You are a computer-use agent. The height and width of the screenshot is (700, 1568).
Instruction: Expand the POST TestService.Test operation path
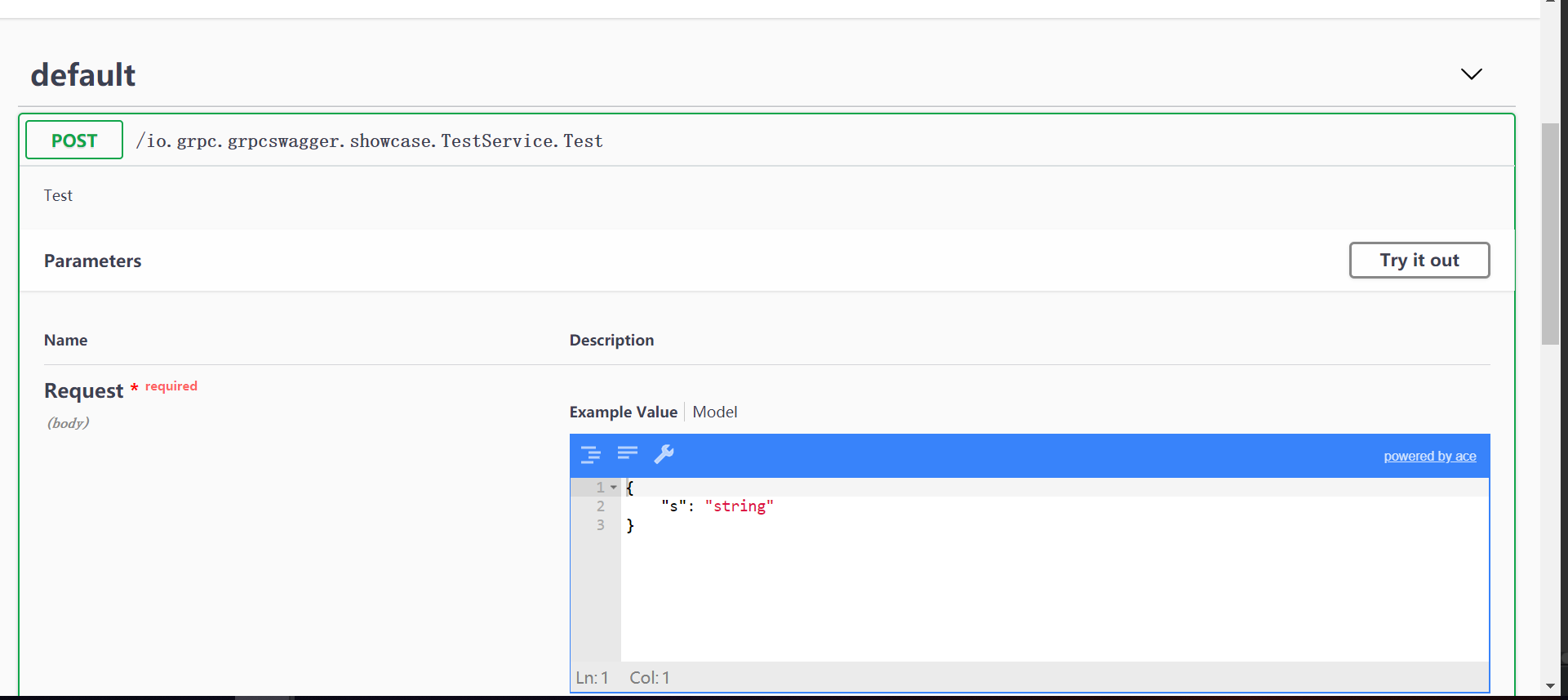[369, 141]
